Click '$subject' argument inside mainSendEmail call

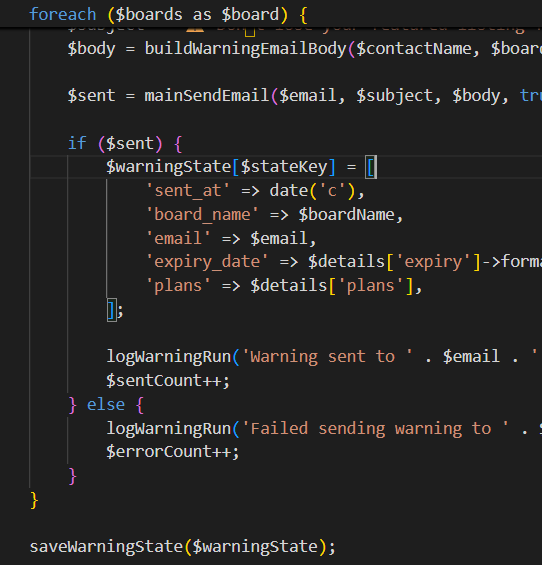click(395, 95)
